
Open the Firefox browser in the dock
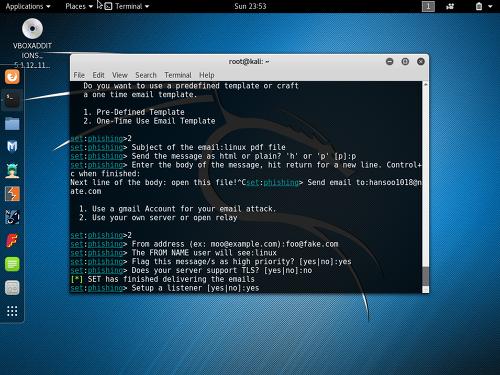click(x=12, y=77)
